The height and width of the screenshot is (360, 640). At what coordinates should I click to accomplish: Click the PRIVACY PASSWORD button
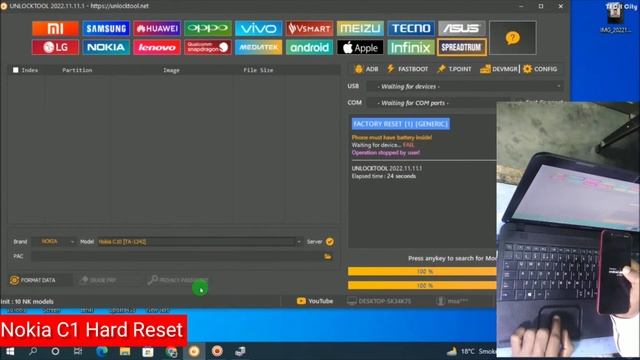click(178, 280)
